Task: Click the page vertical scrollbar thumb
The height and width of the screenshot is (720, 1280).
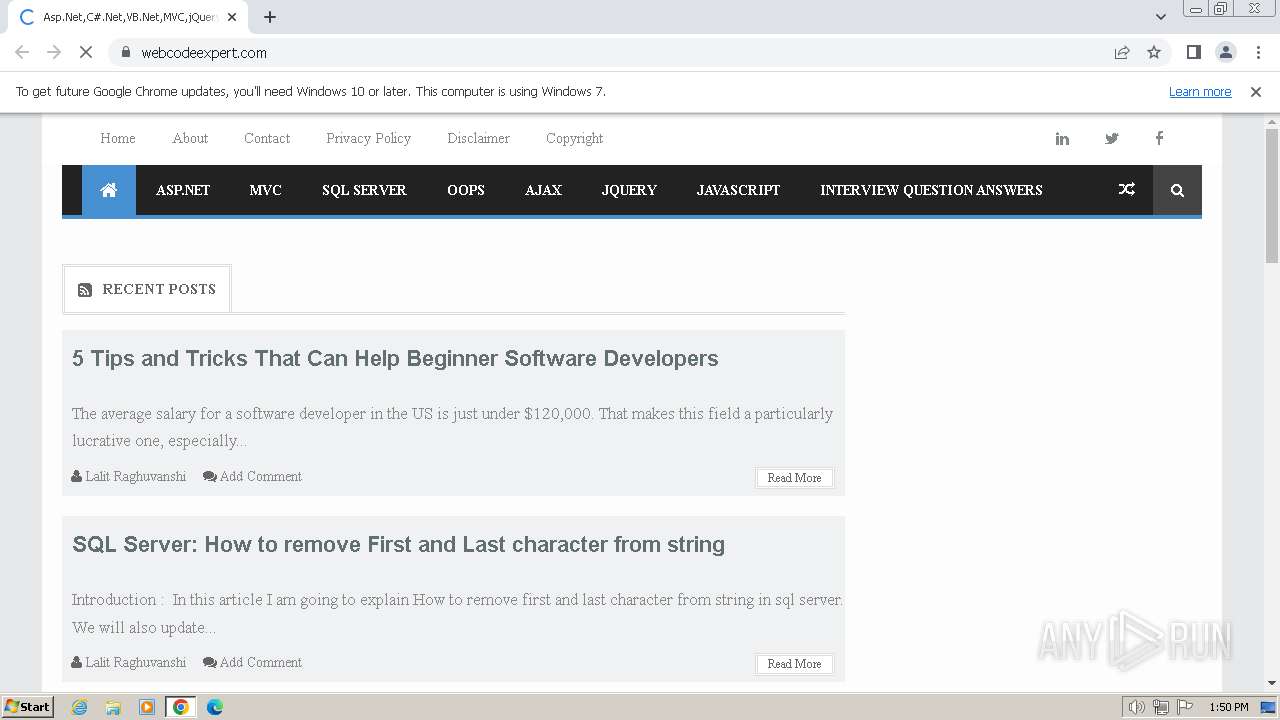Action: click(x=1272, y=195)
